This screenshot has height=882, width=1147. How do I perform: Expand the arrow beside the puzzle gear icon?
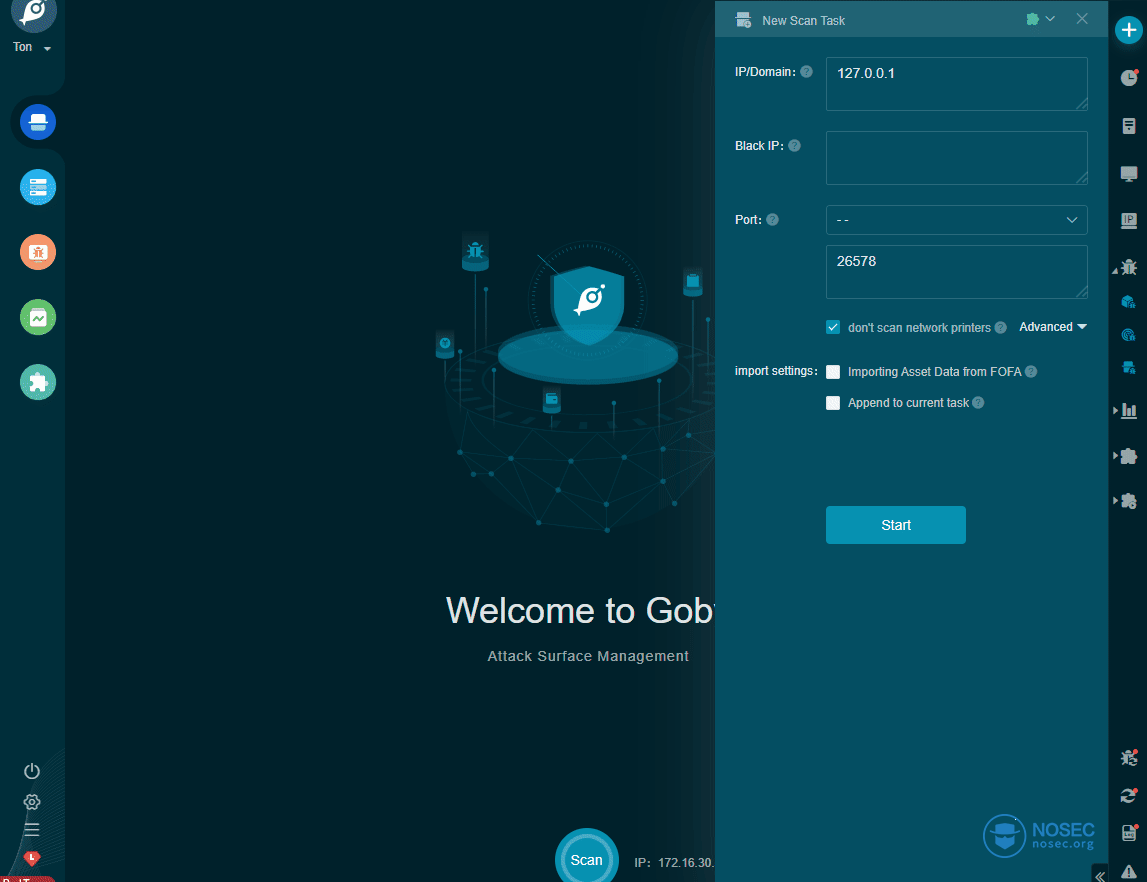coord(1116,501)
